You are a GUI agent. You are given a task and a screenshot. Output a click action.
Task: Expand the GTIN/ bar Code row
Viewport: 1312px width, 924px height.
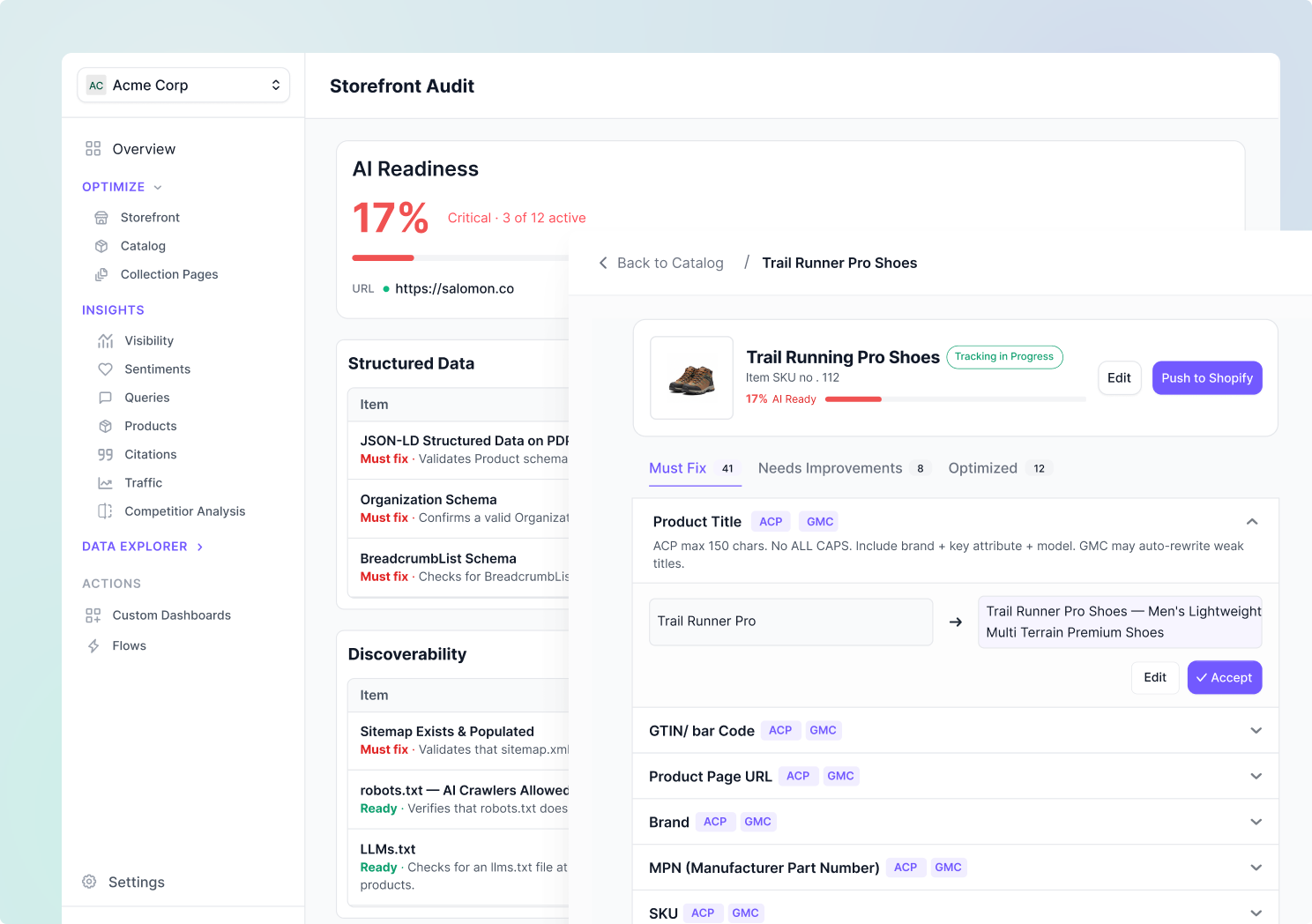(956, 730)
